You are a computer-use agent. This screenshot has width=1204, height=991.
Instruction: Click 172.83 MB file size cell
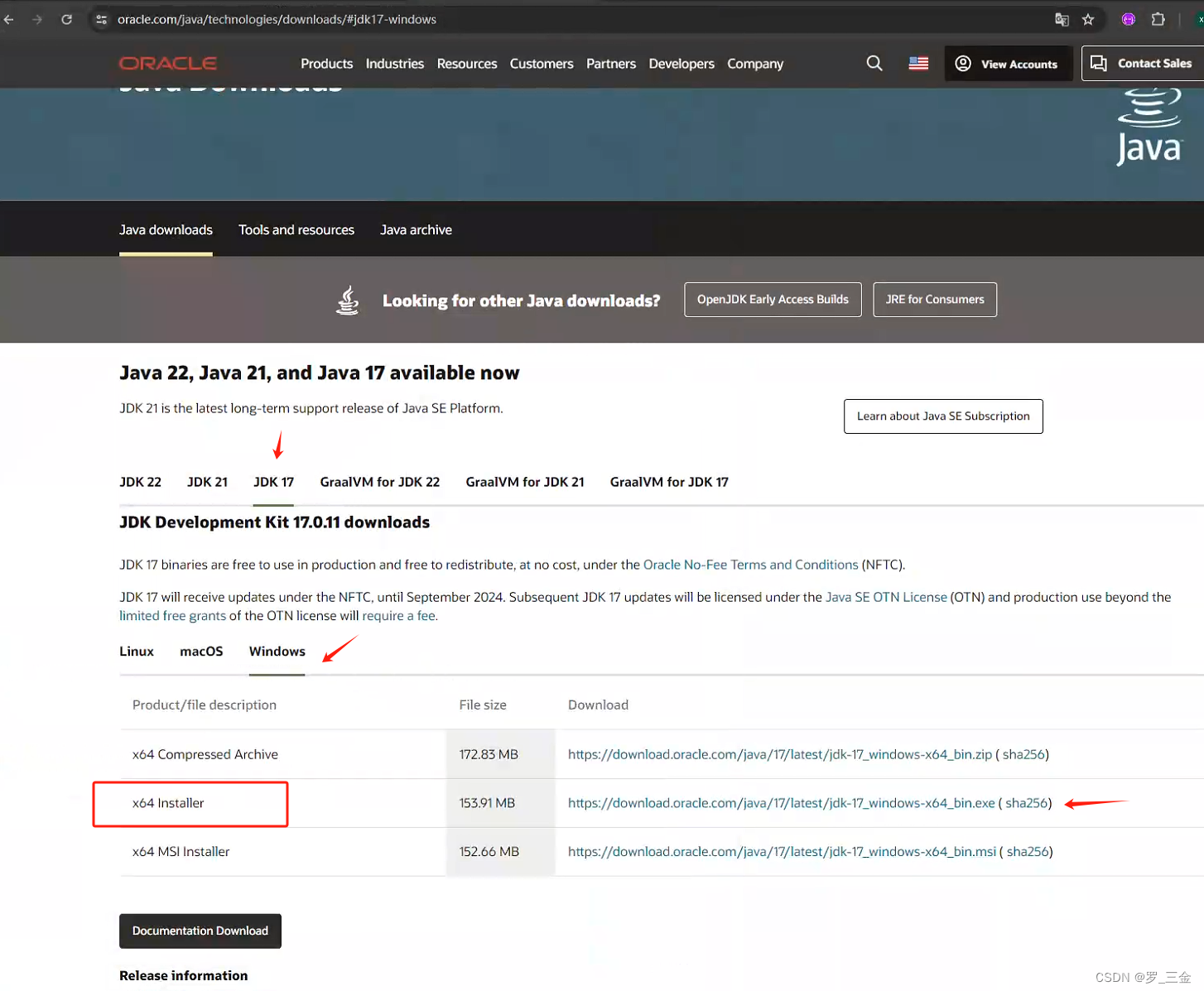(x=500, y=754)
